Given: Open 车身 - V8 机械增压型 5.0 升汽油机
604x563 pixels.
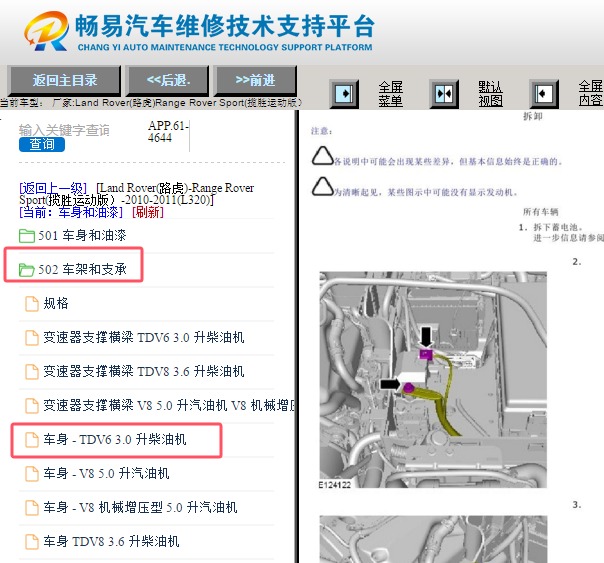Looking at the screenshot, I should (140, 507).
